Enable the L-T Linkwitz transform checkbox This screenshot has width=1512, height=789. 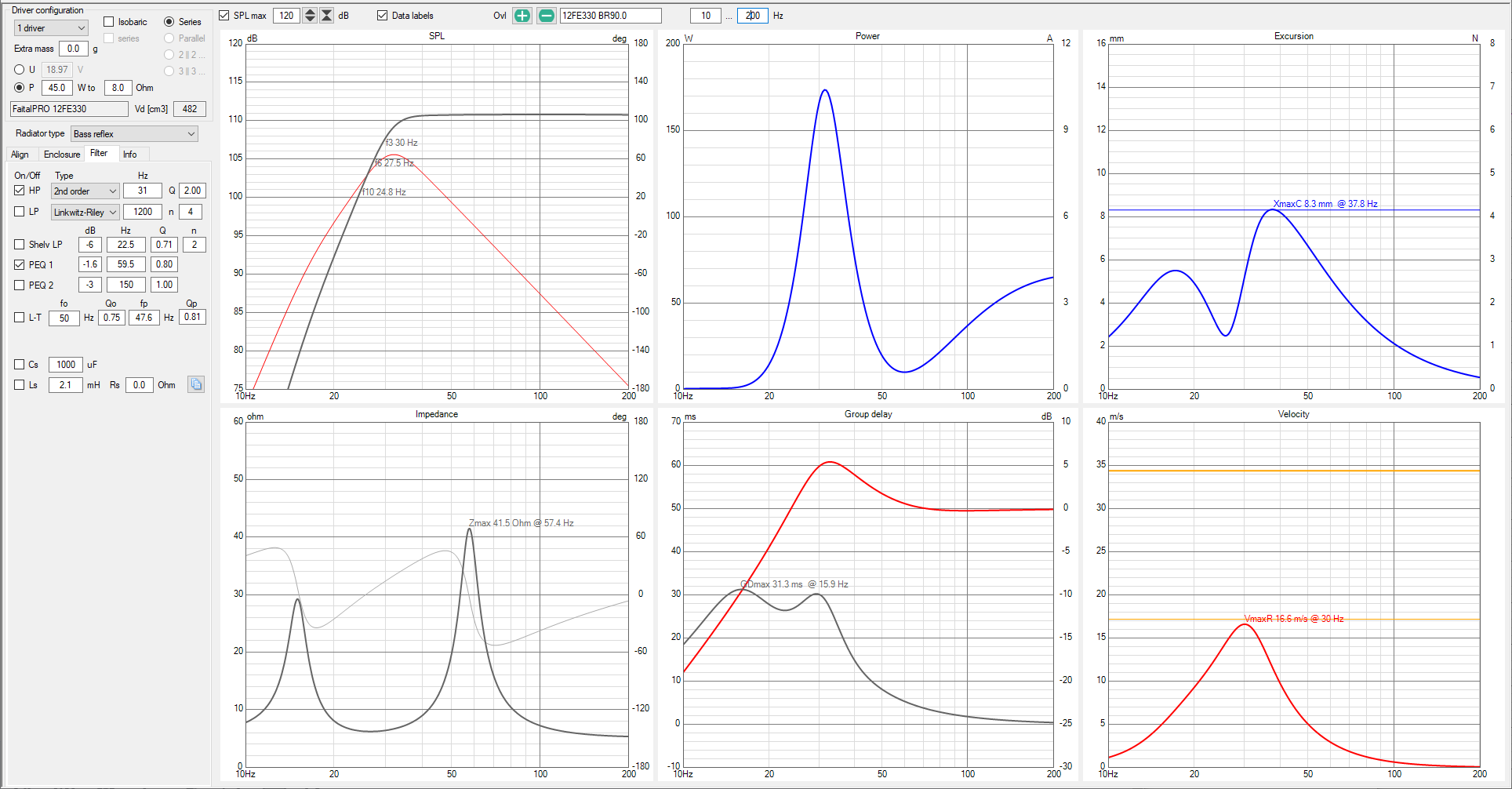click(x=20, y=318)
